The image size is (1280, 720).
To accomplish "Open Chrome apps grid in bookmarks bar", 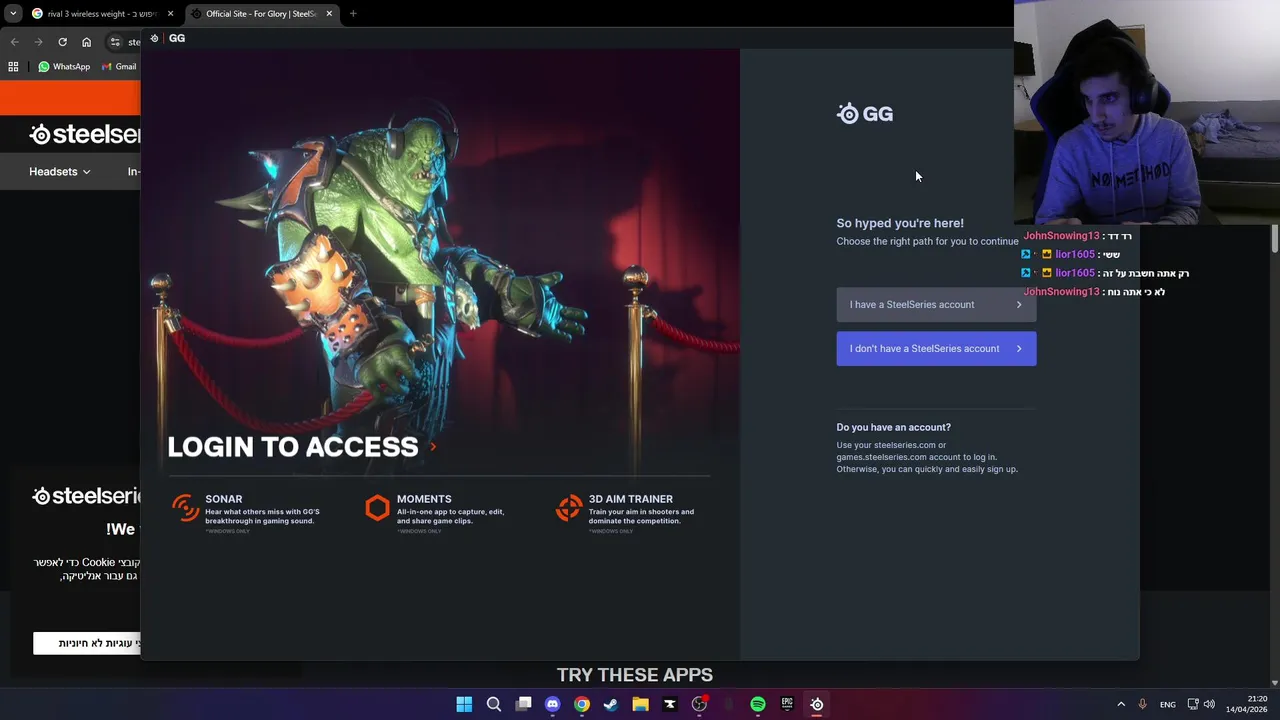I will (x=13, y=67).
